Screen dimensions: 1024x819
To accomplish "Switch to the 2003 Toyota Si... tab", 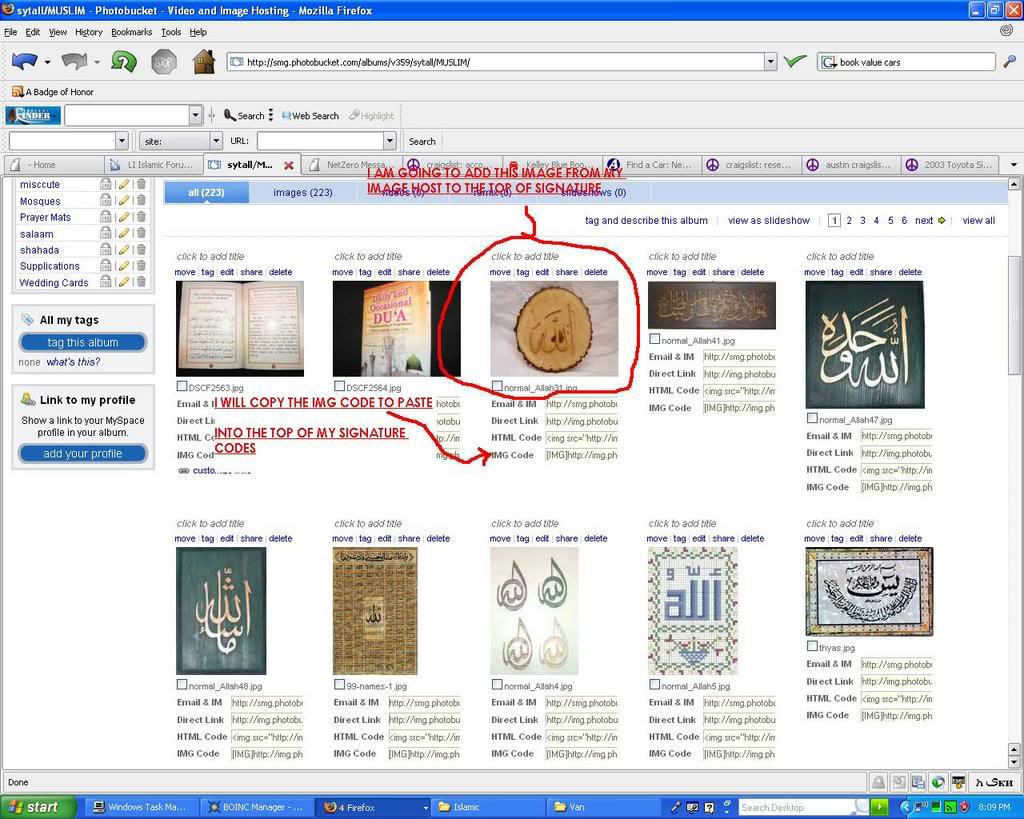I will (951, 165).
